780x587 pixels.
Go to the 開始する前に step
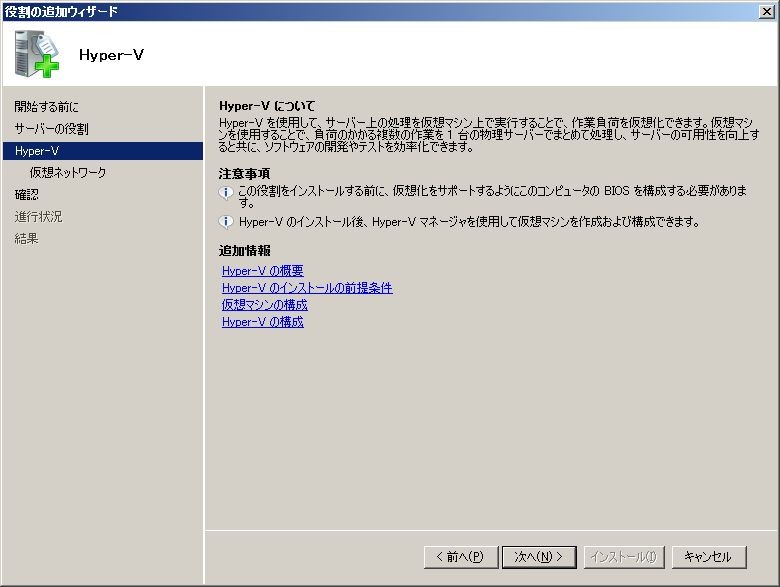(x=46, y=106)
